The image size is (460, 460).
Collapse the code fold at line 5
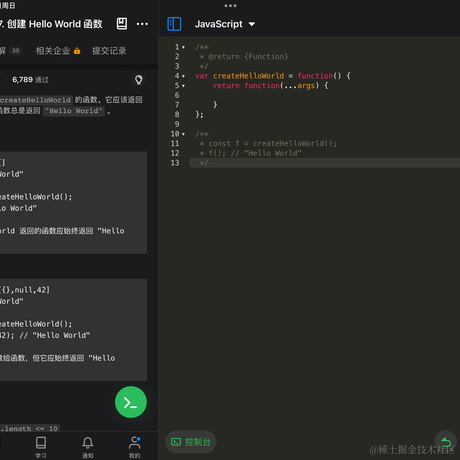pos(183,86)
